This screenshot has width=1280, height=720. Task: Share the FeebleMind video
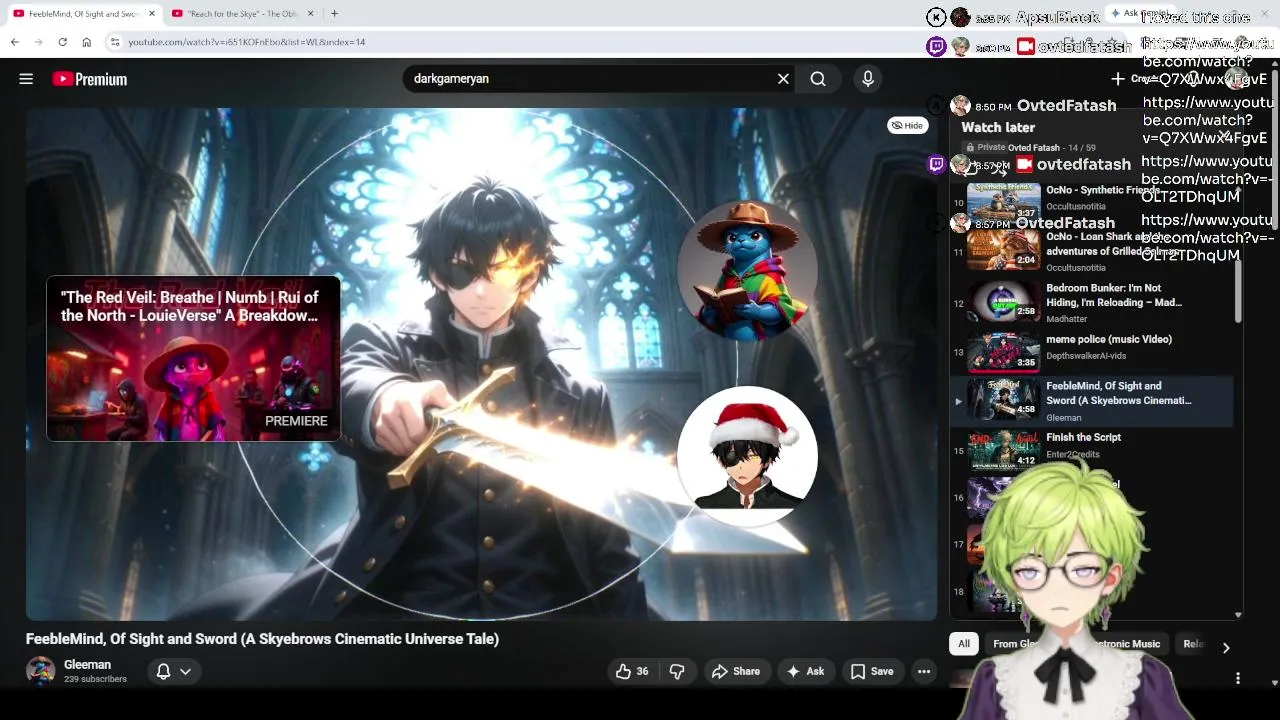[x=736, y=672]
